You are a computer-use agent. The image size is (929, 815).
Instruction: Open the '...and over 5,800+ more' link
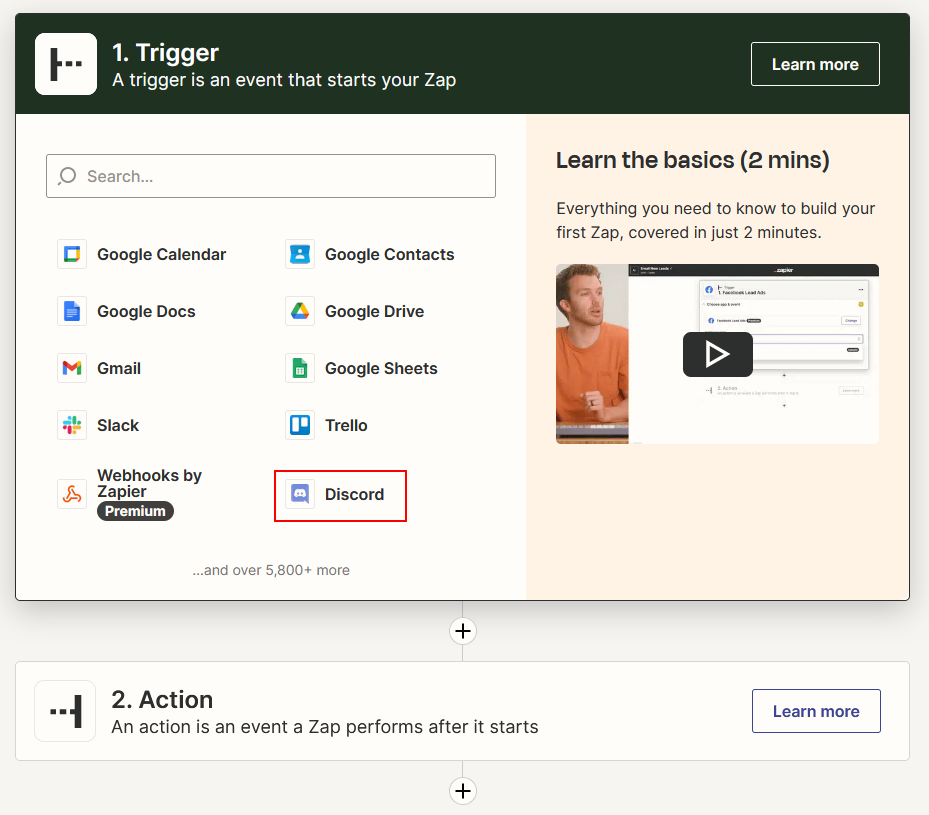[x=271, y=570]
